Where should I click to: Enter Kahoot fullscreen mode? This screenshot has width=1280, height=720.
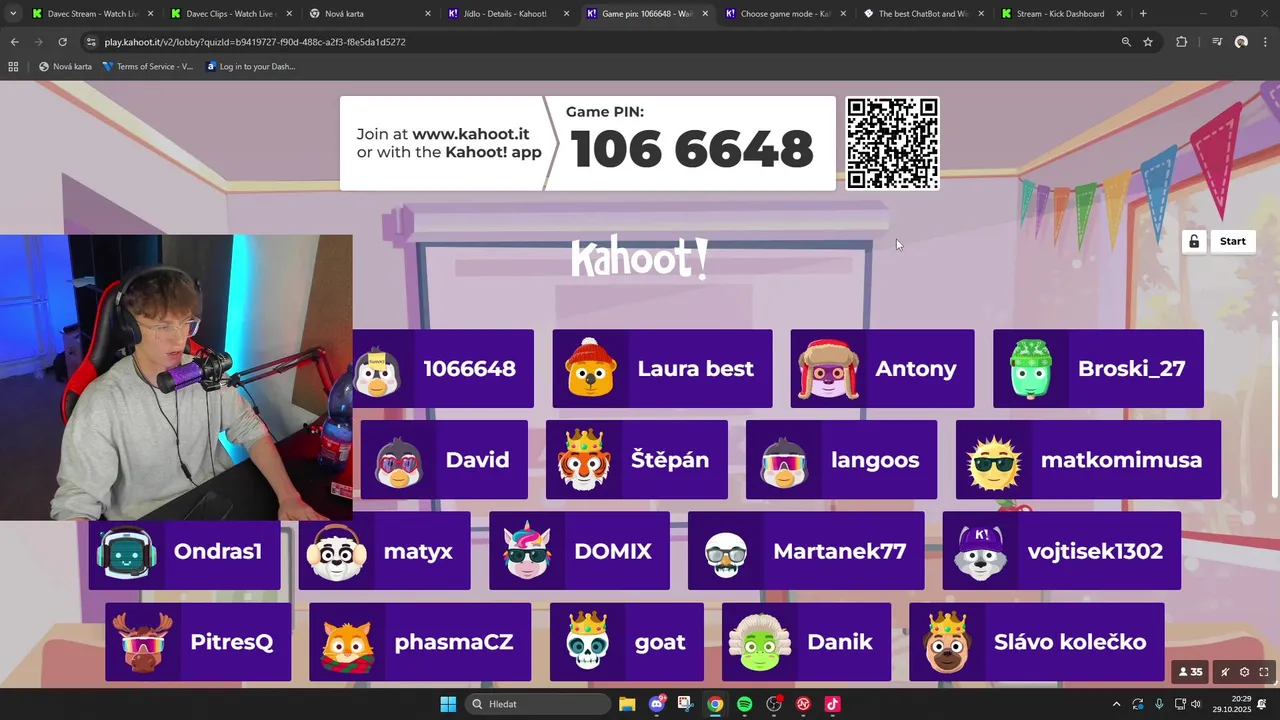click(x=1264, y=672)
